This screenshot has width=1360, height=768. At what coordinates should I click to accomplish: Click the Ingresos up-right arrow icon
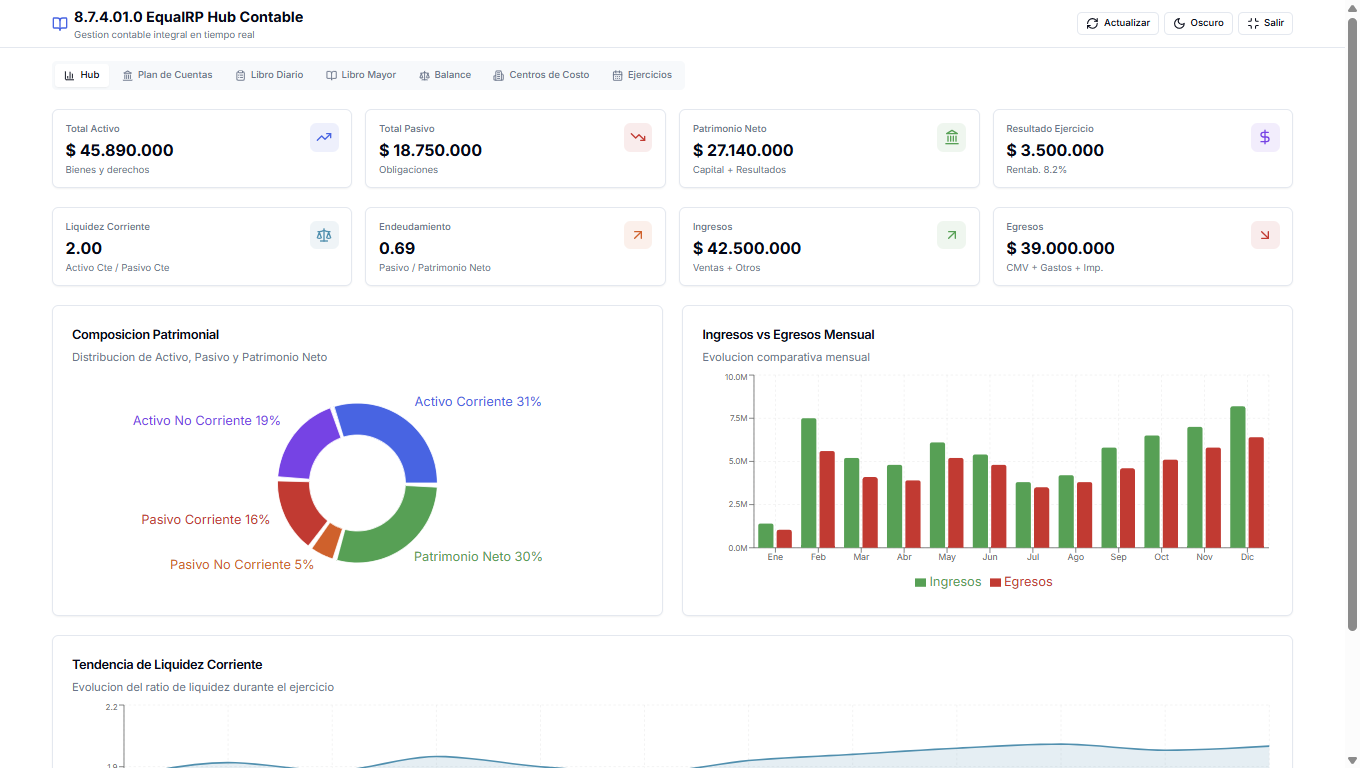click(x=951, y=235)
